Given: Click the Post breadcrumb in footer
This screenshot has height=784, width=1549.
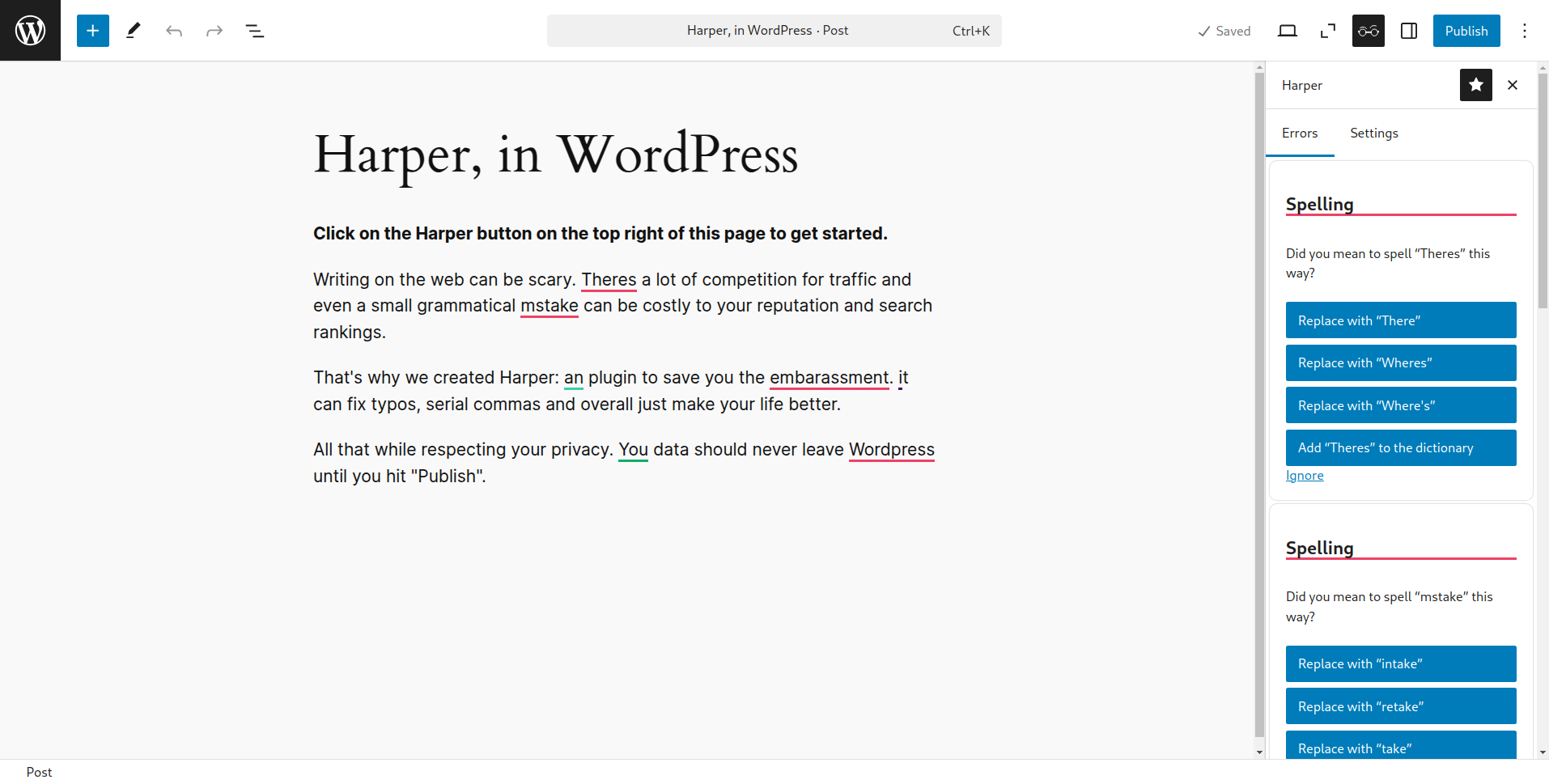Looking at the screenshot, I should click(x=39, y=772).
